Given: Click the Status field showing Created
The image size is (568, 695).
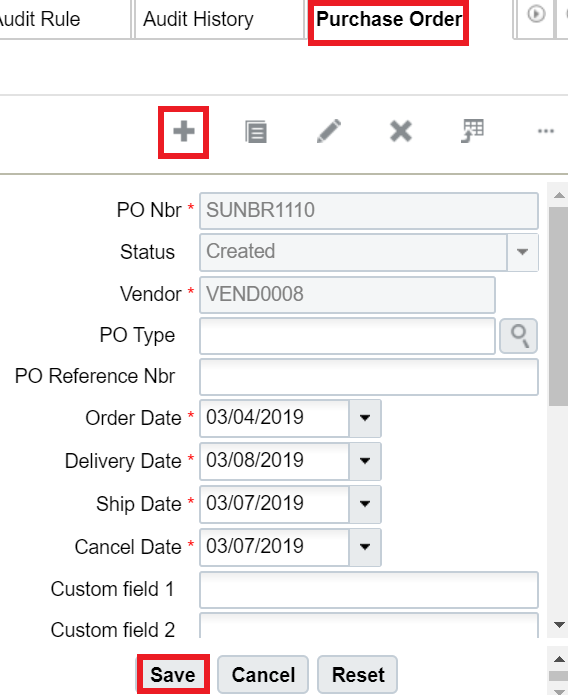Looking at the screenshot, I should tap(353, 252).
